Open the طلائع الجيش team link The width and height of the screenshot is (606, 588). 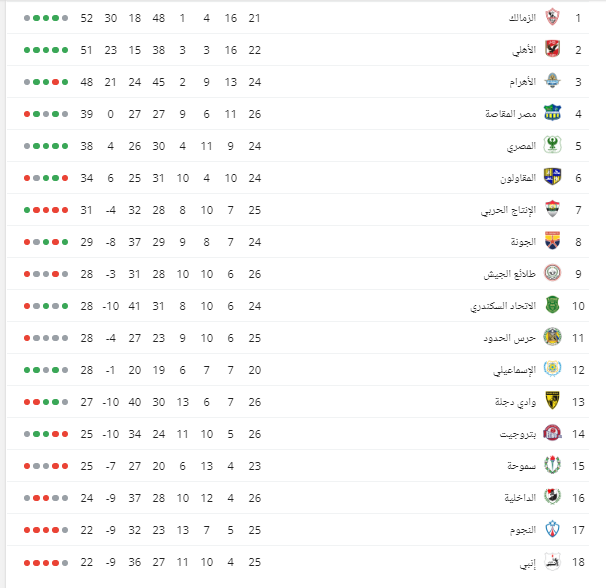tap(510, 274)
